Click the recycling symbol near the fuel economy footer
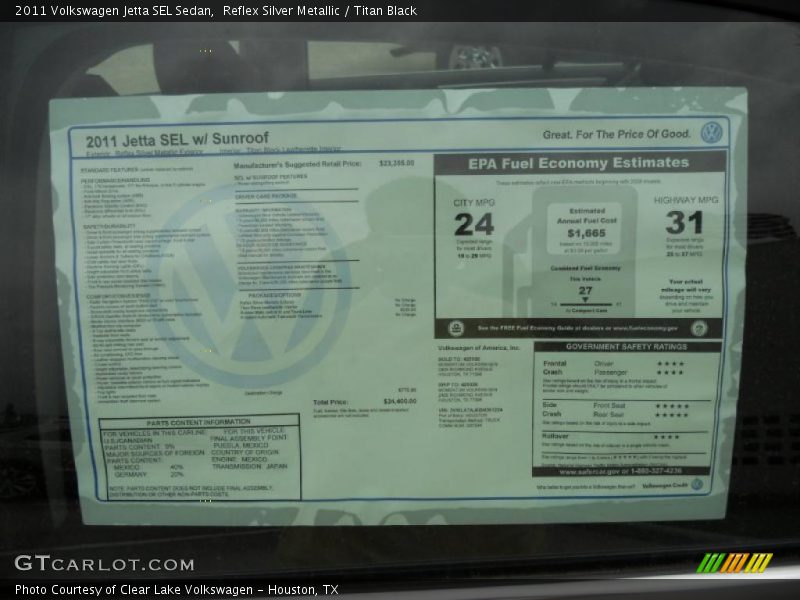 tap(455, 327)
